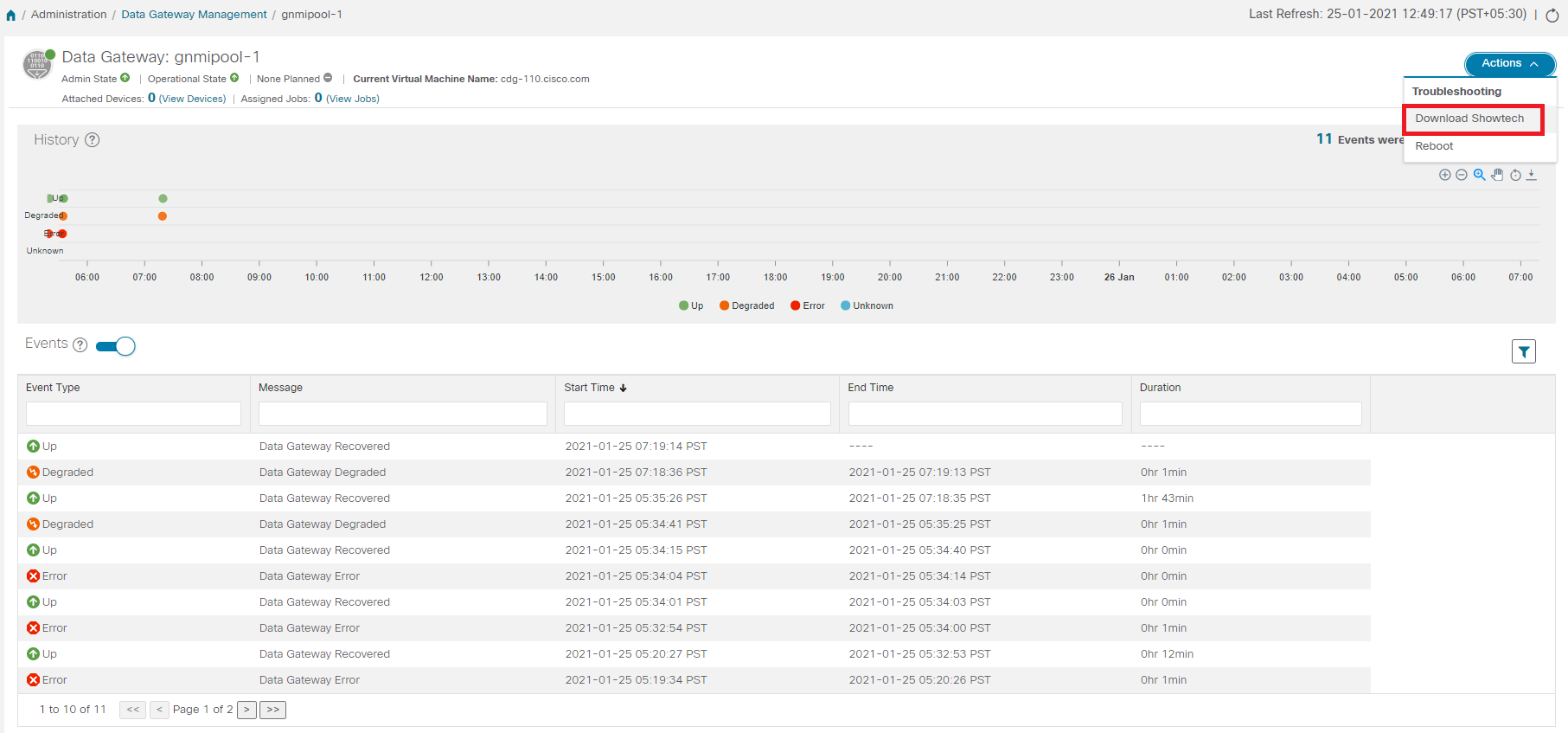Image resolution: width=1568 pixels, height=733 pixels.
Task: Click the Event Type filter input field
Action: [133, 414]
